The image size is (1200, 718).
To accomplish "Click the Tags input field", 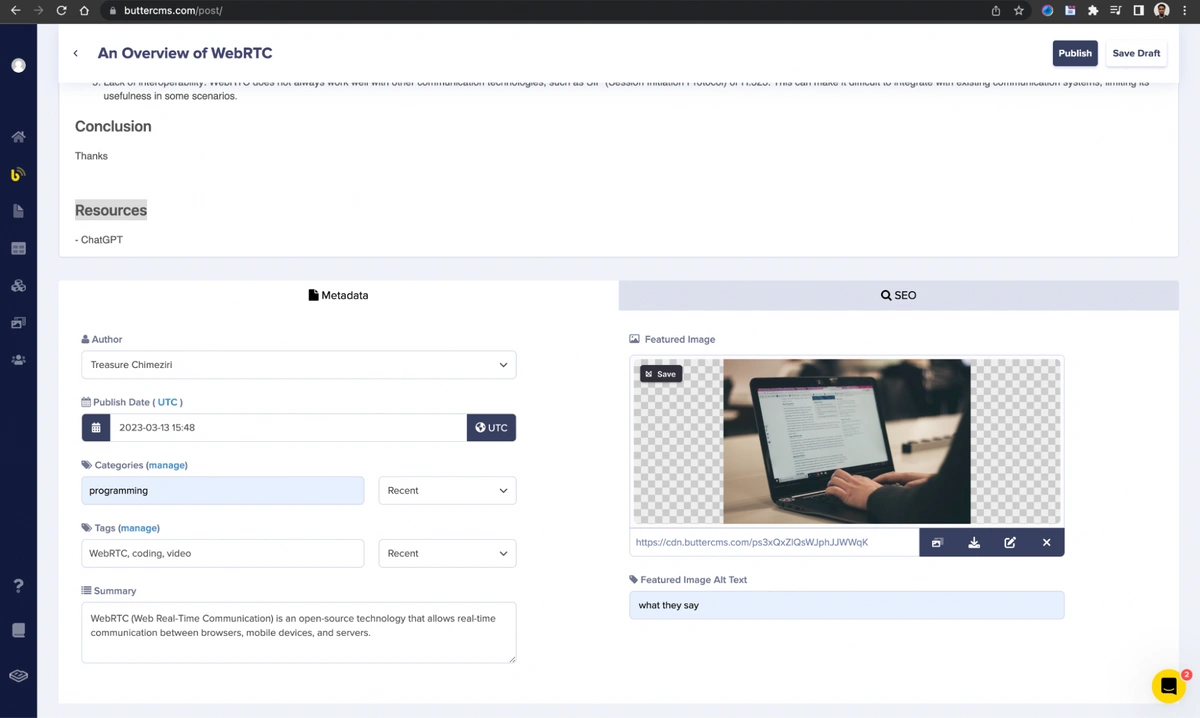I will (223, 553).
